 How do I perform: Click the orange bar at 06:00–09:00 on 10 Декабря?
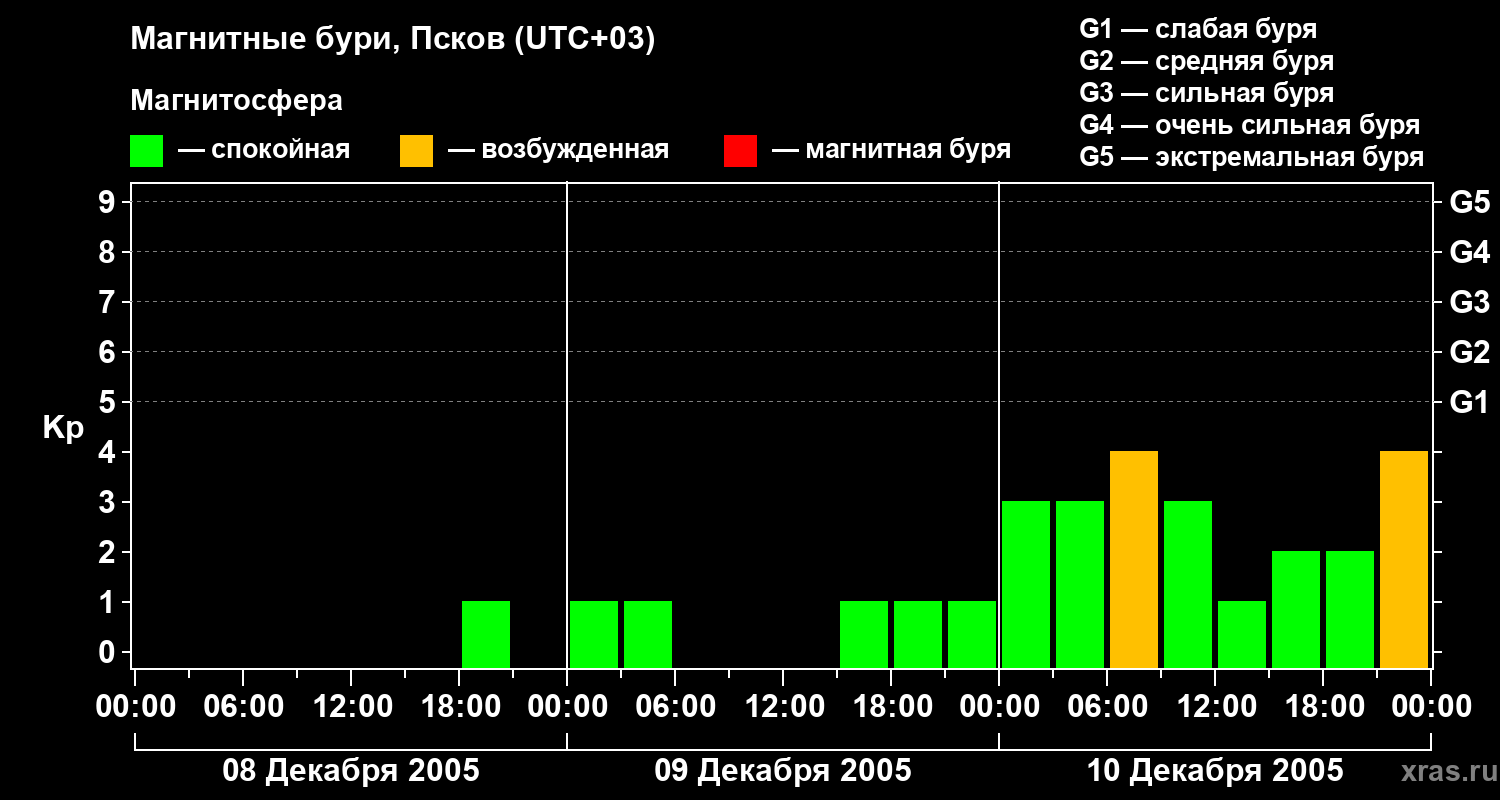click(x=1134, y=559)
